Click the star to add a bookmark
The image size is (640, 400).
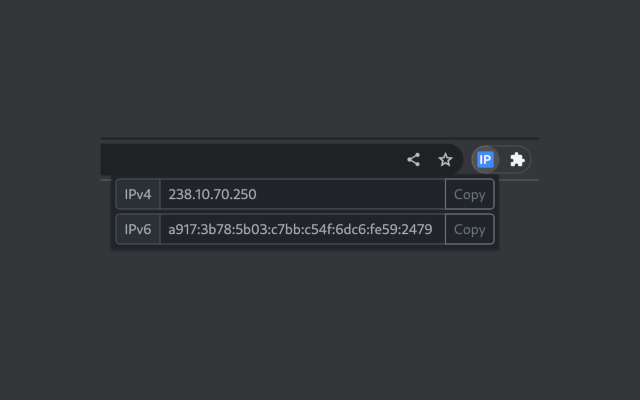coord(445,159)
